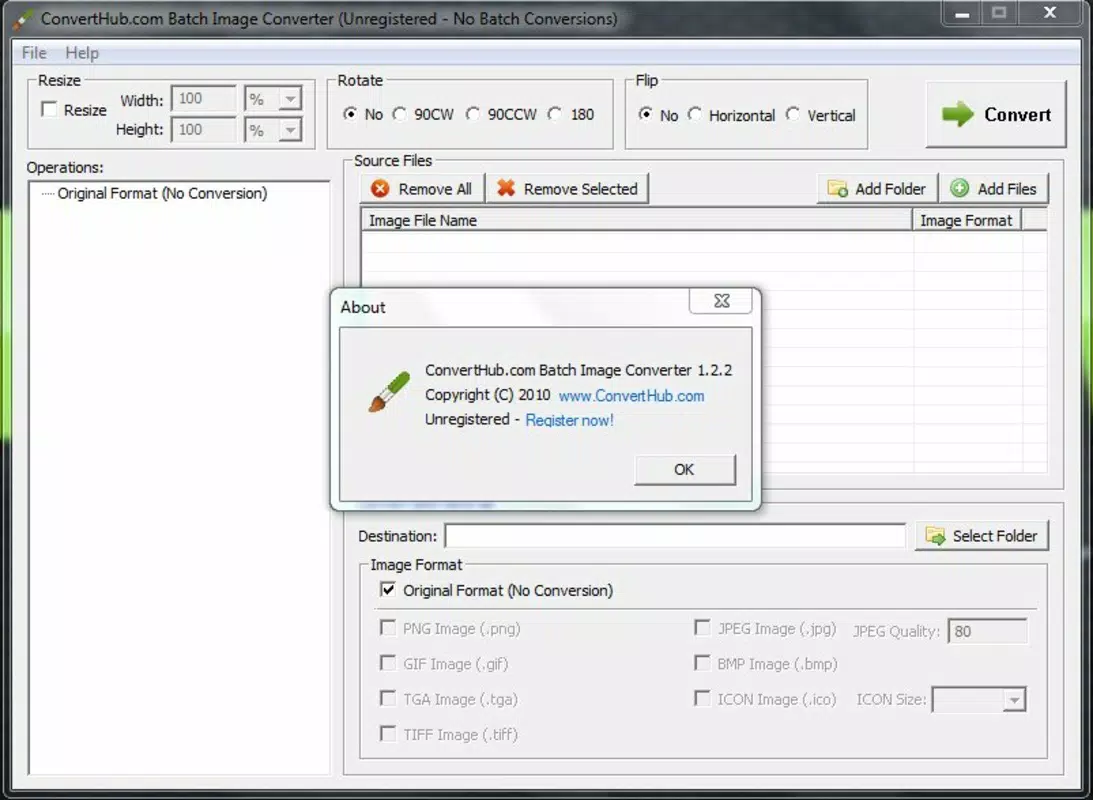This screenshot has height=800, width=1093.
Task: Click the paintbrush icon in About dialog
Action: (x=389, y=392)
